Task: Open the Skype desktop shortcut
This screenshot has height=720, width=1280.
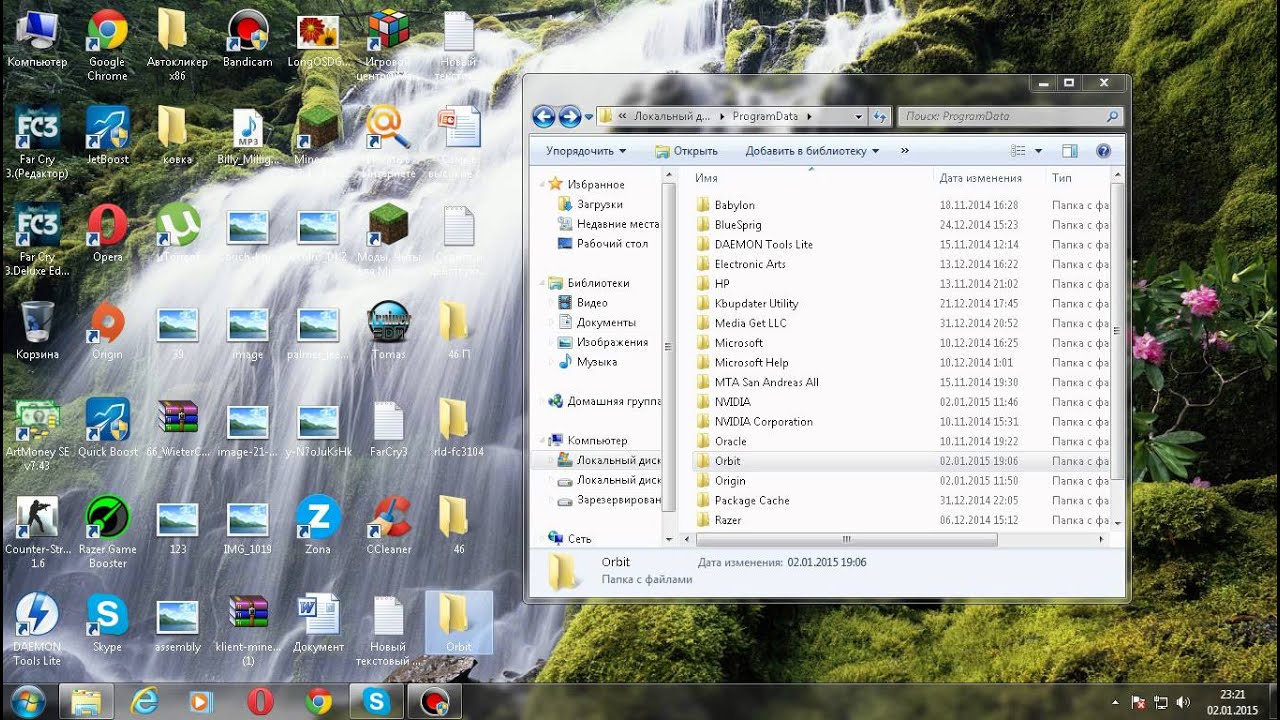Action: 107,623
